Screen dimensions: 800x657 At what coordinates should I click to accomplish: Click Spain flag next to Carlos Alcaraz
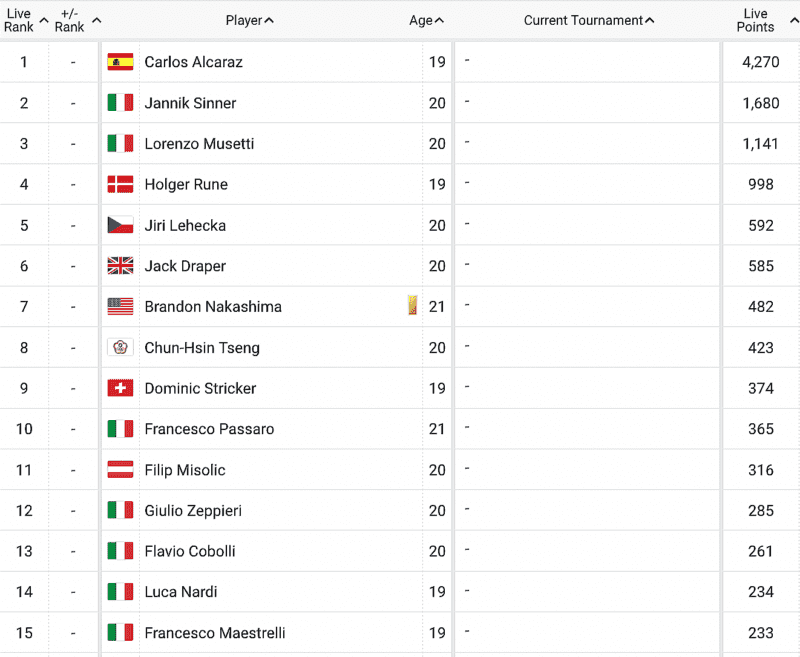pyautogui.click(x=120, y=62)
